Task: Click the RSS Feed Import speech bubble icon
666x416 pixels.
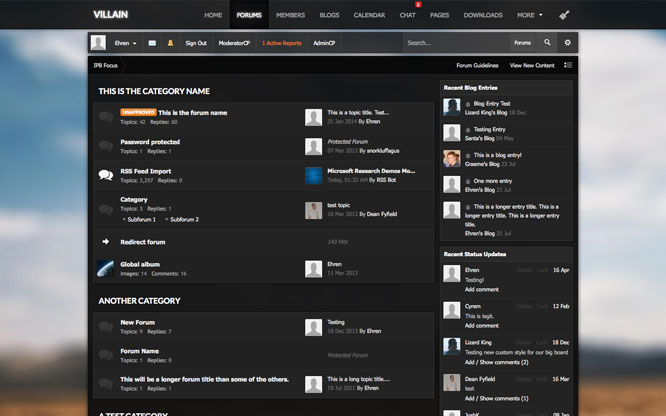Action: click(105, 175)
